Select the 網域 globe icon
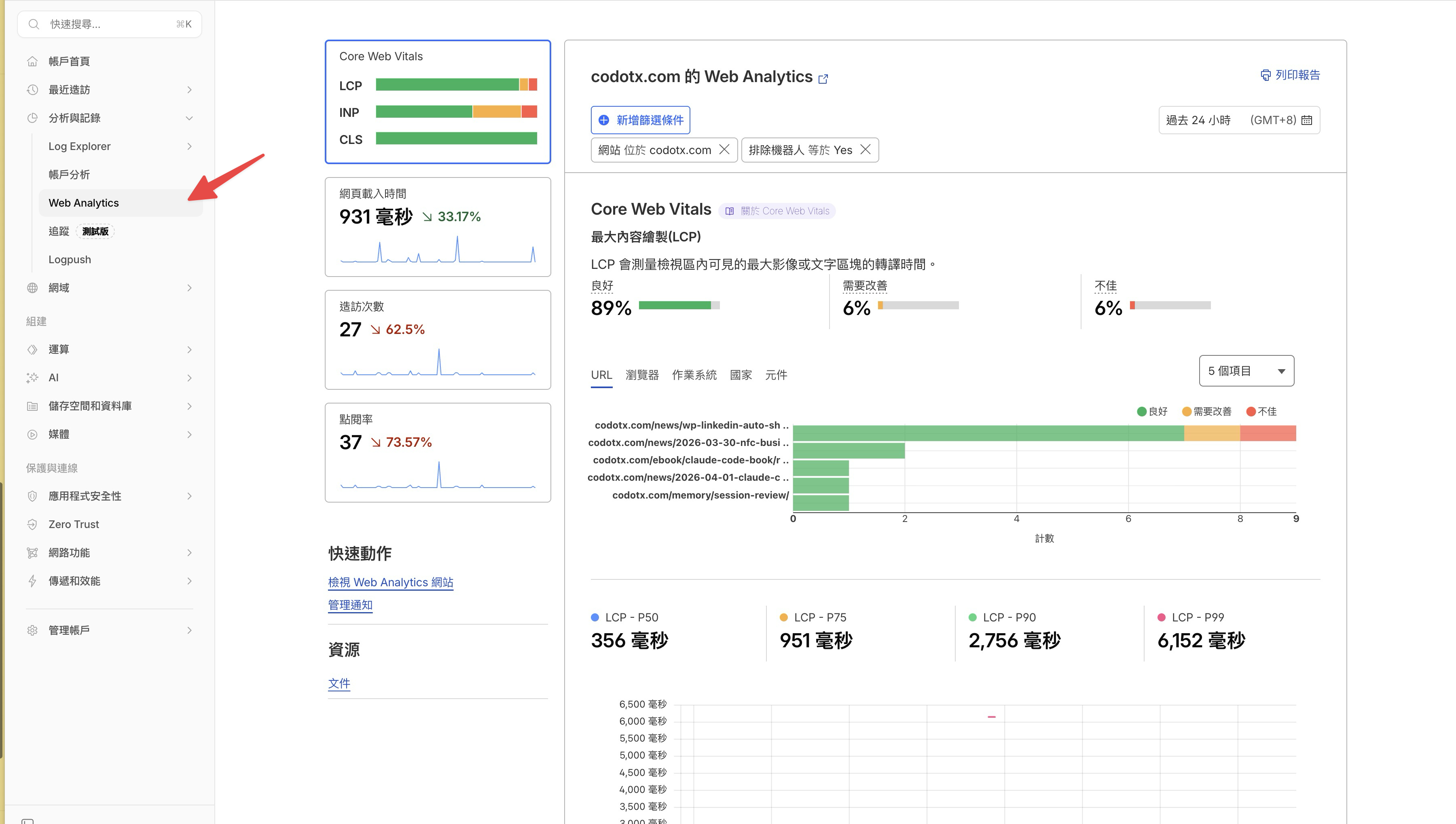This screenshot has width=1456, height=824. (33, 287)
